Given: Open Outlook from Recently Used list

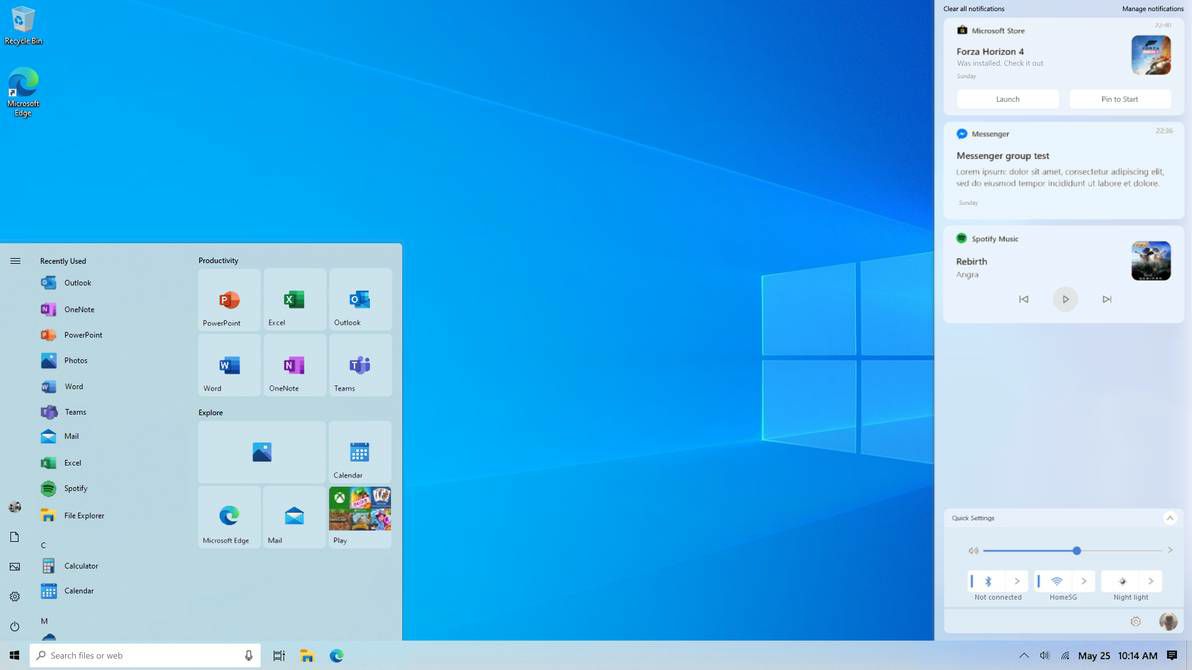Looking at the screenshot, I should pos(66,283).
